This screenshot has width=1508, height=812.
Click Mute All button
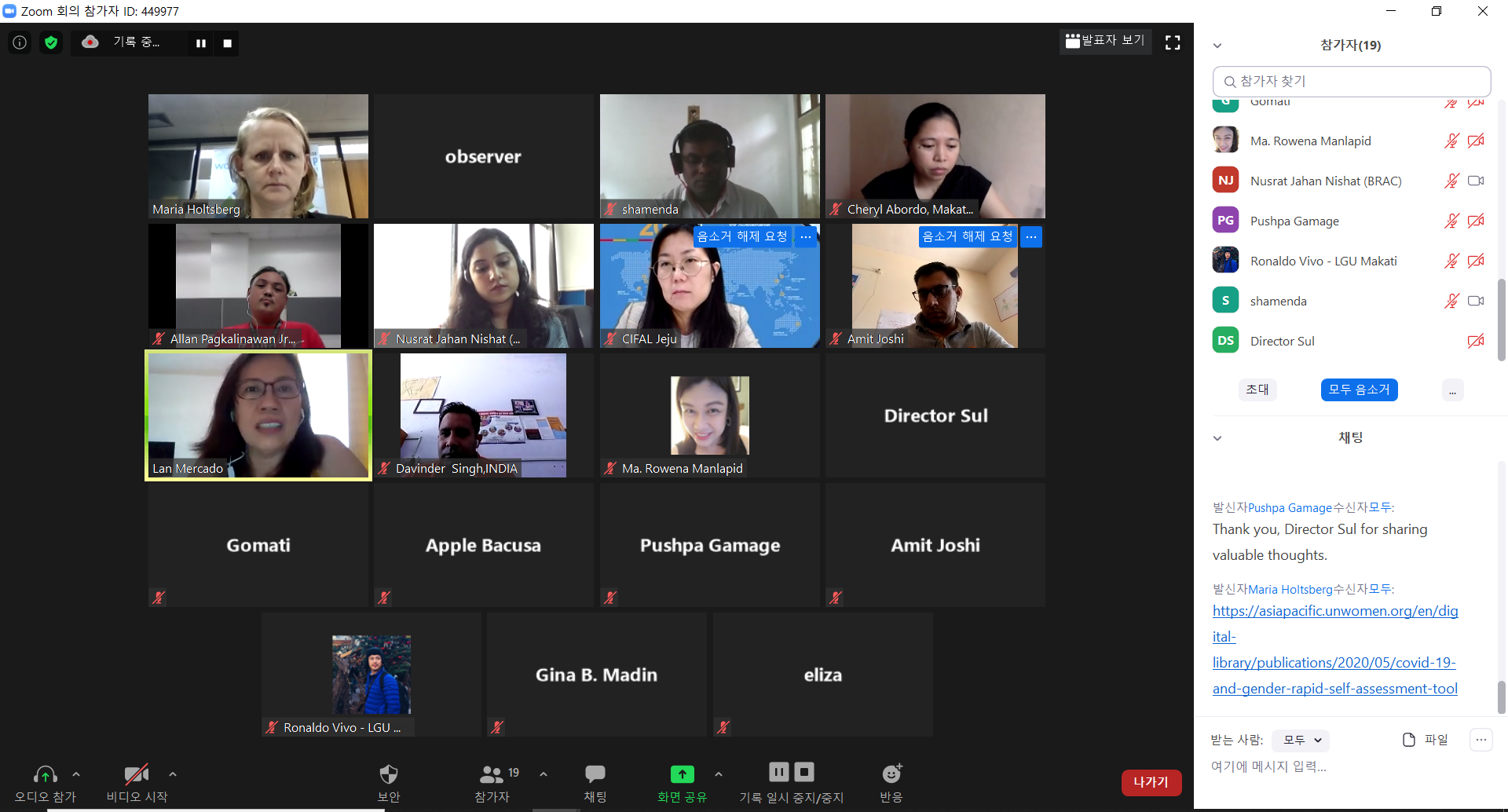[1359, 390]
